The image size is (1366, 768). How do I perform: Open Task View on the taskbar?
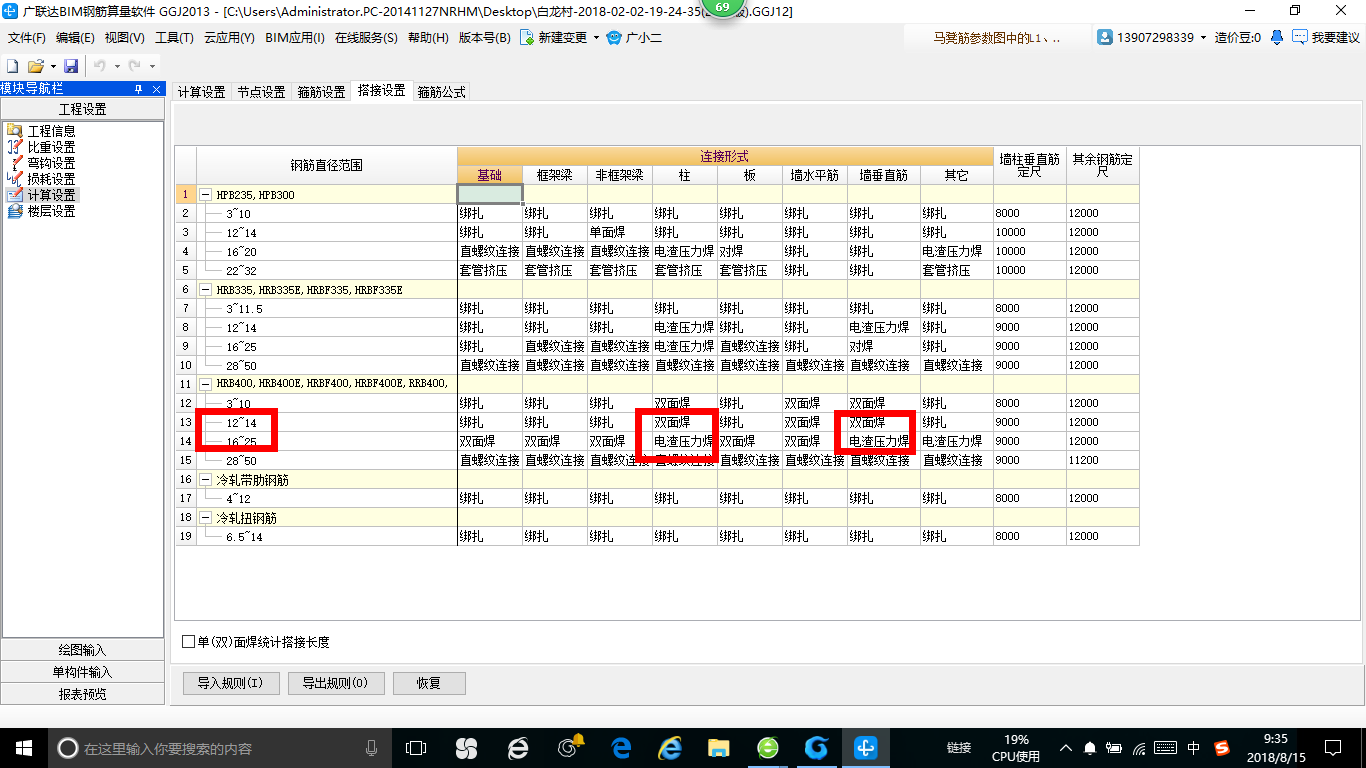click(x=416, y=747)
